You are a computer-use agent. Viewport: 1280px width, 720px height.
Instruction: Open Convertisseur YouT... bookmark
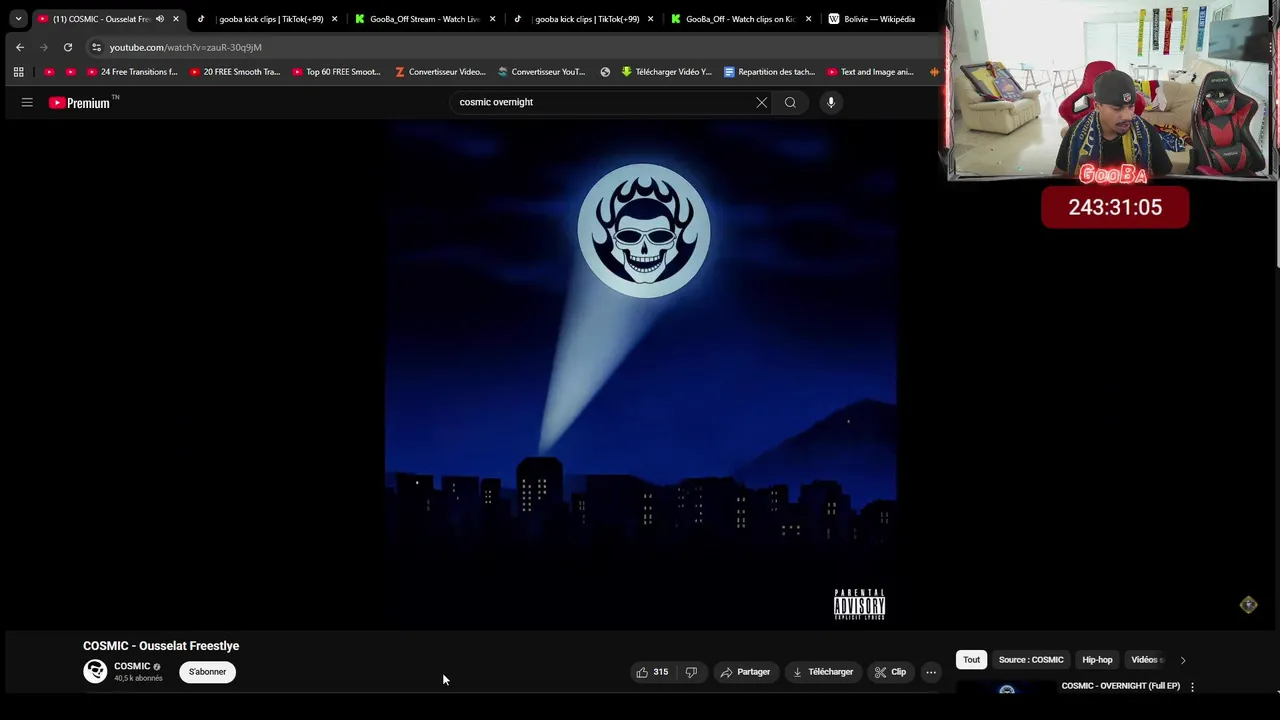542,72
